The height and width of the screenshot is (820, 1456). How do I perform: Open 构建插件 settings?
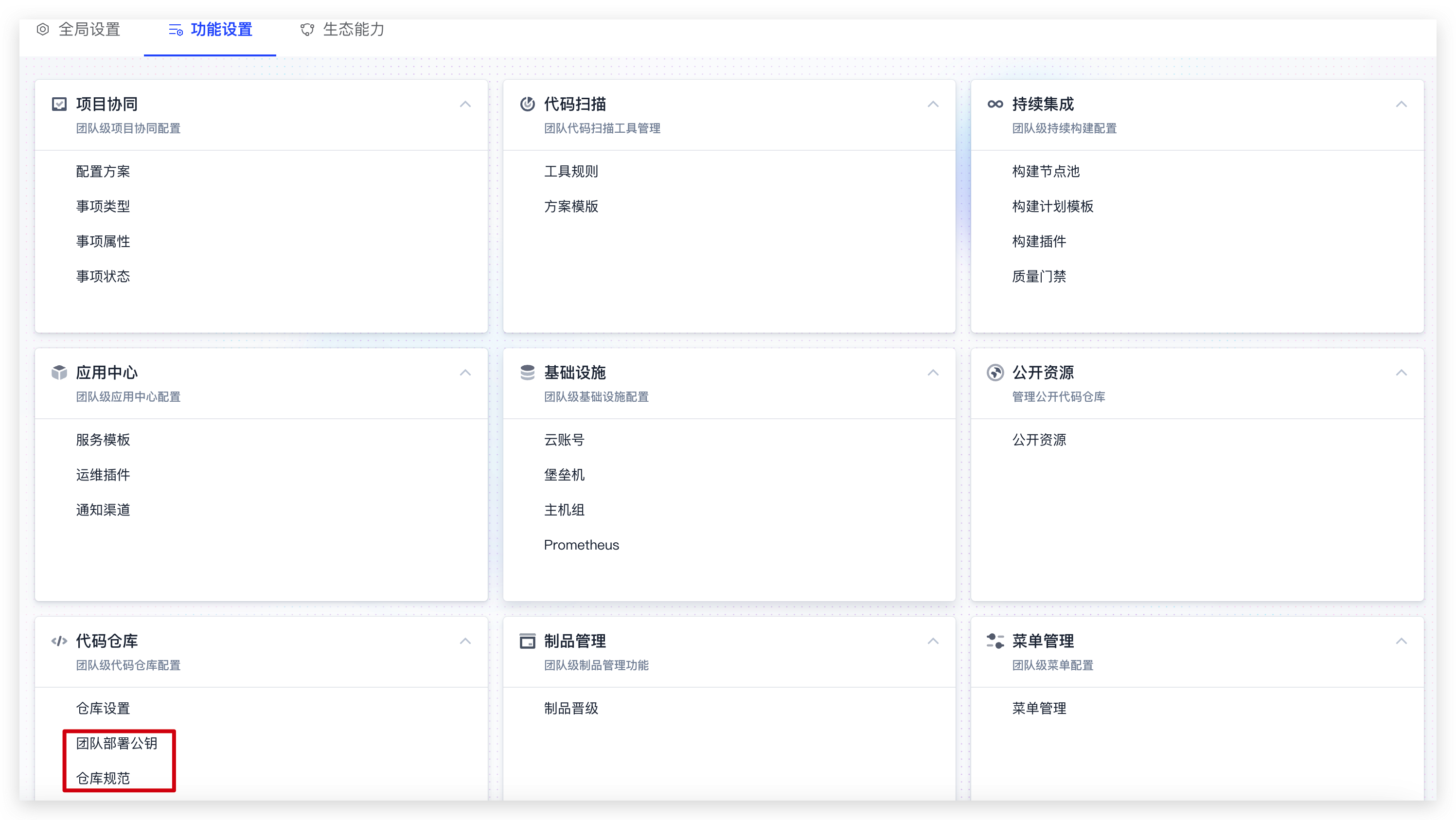tap(1039, 241)
